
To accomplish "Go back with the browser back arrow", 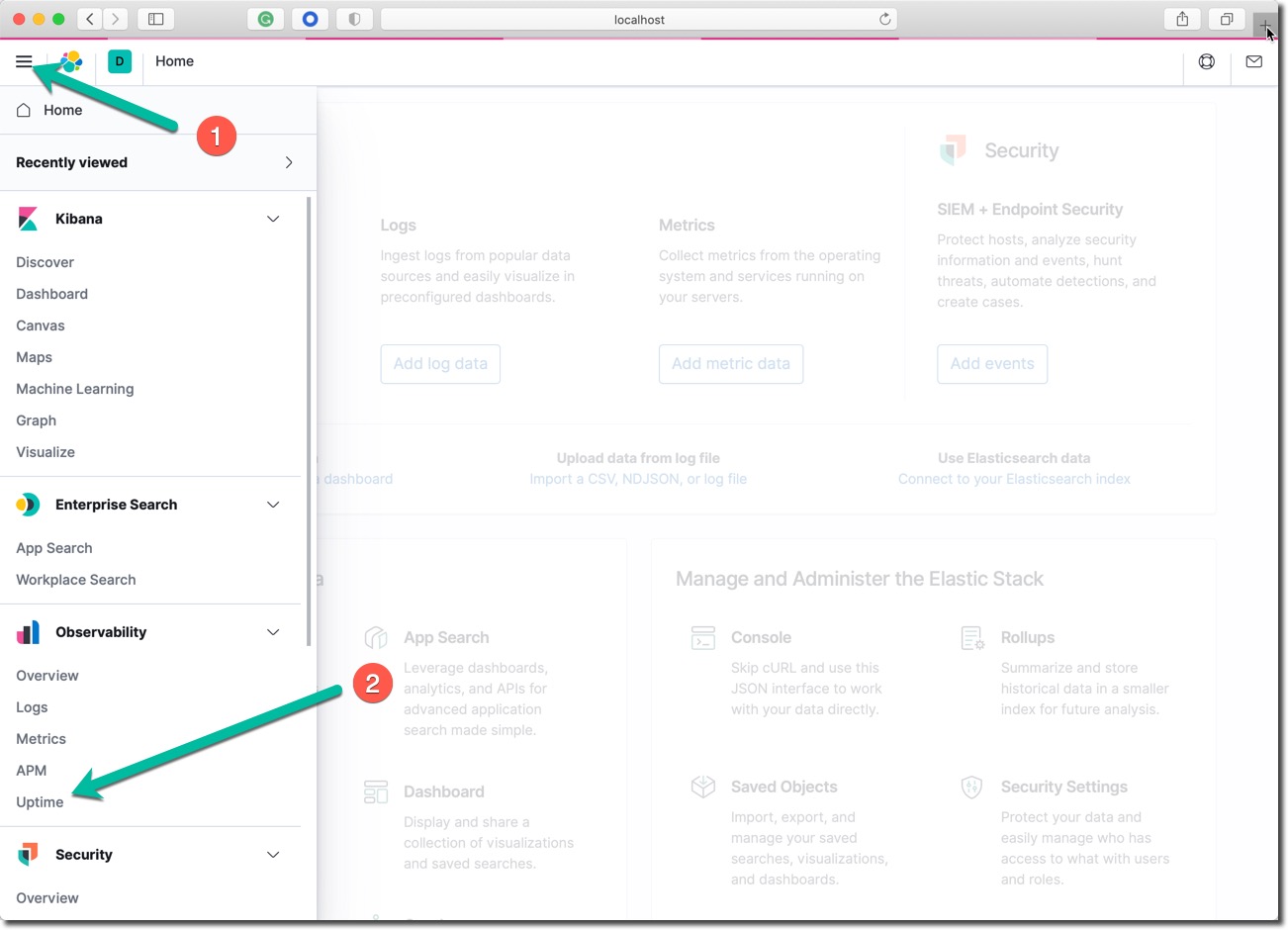I will 90,19.
